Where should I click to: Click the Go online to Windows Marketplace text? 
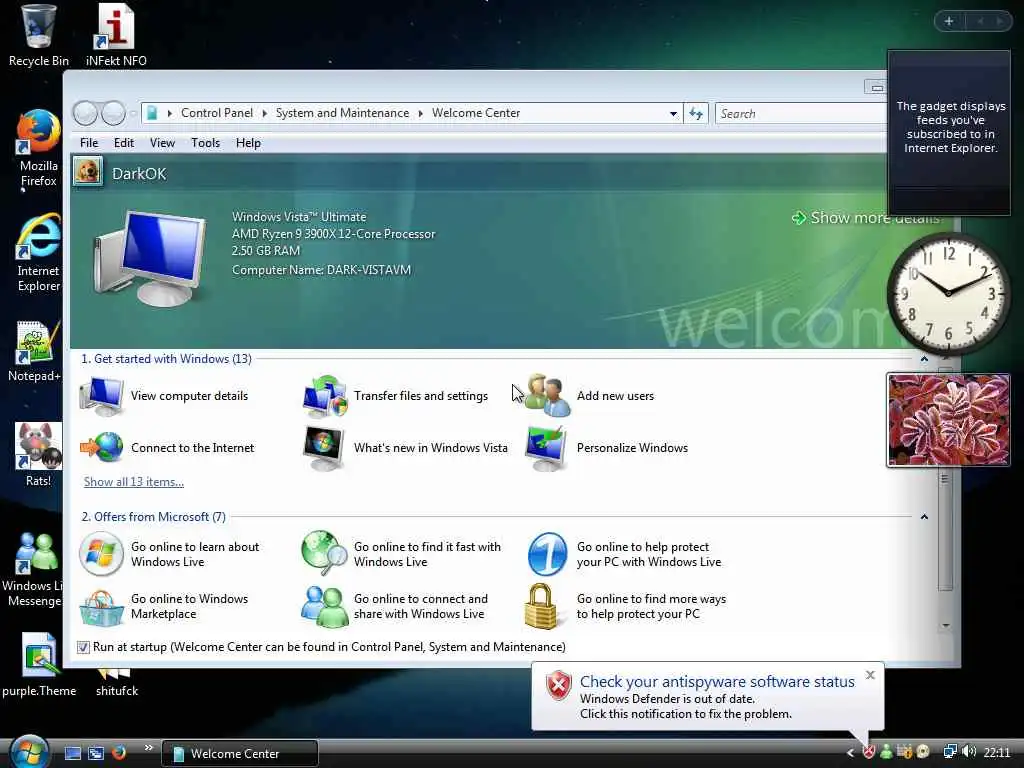point(189,606)
